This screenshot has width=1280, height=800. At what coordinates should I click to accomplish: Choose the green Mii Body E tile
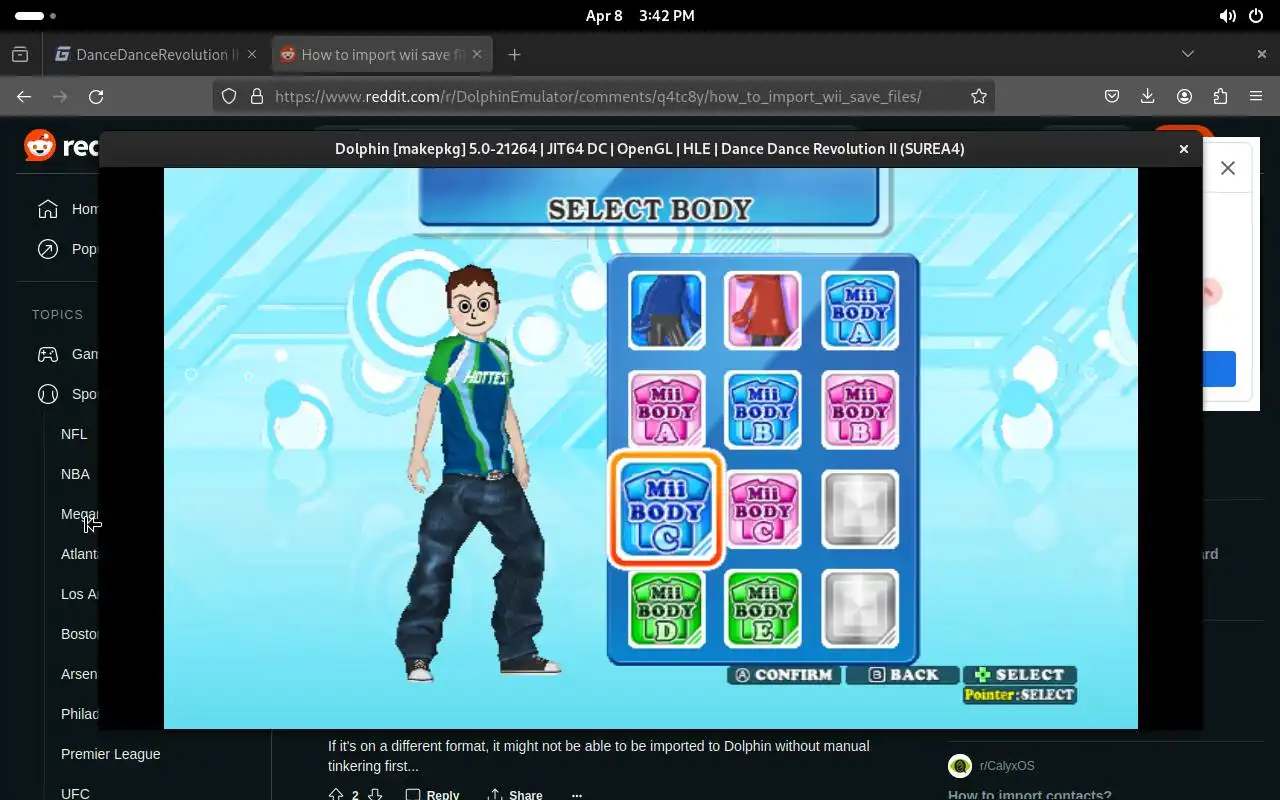[763, 608]
